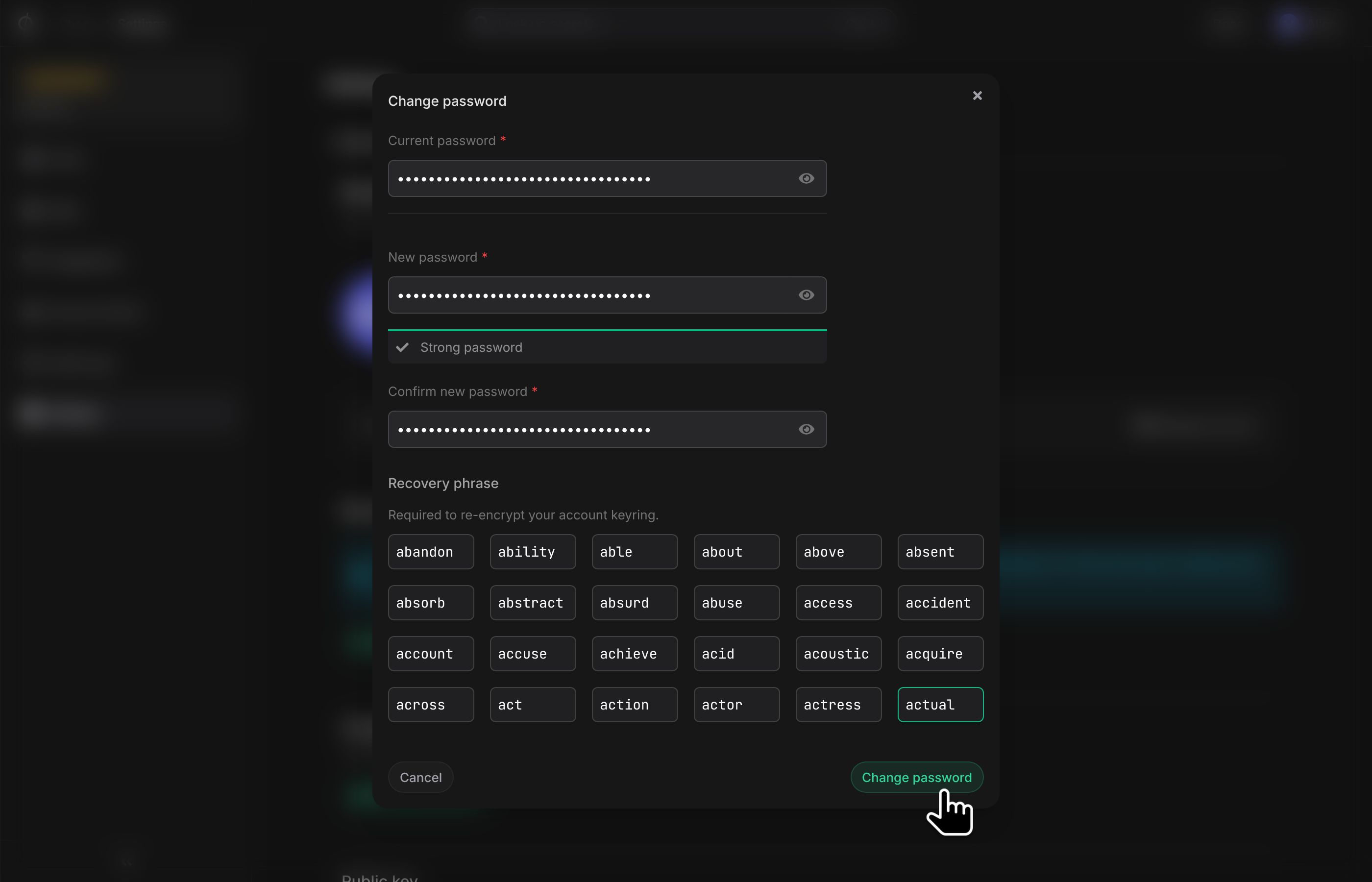This screenshot has width=1372, height=882.
Task: Click the 'Recovery phrase' heading
Action: click(443, 483)
